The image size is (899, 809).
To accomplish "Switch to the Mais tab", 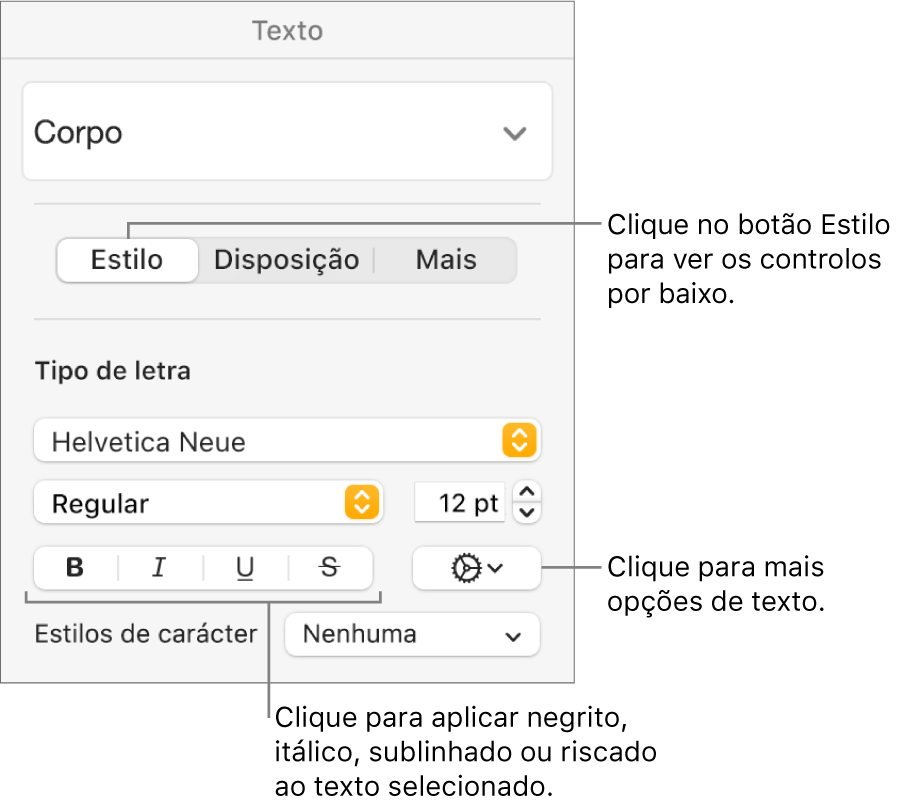I will tap(446, 260).
